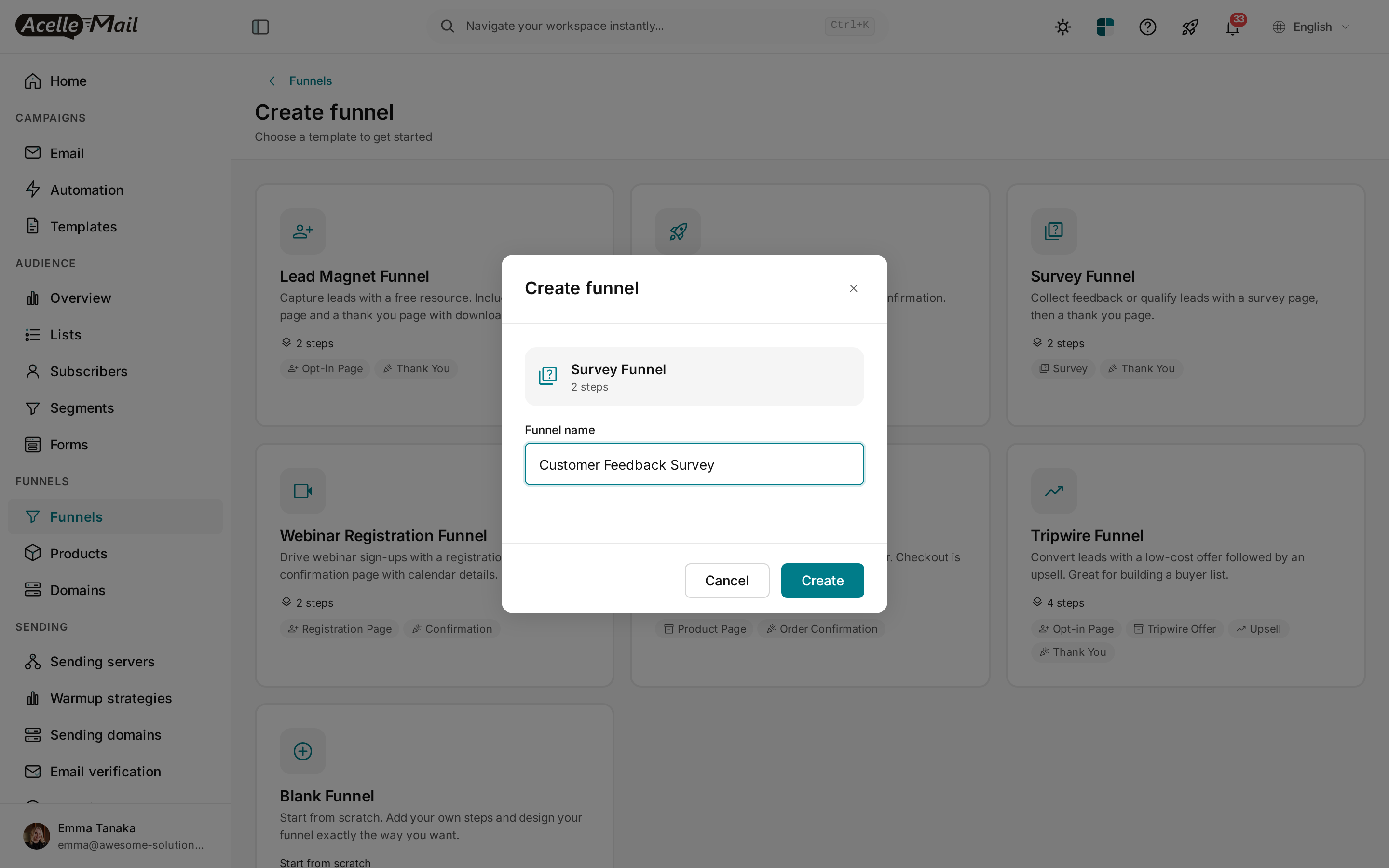Click the rocket icon in top bar
The height and width of the screenshot is (868, 1389).
[x=1190, y=27]
